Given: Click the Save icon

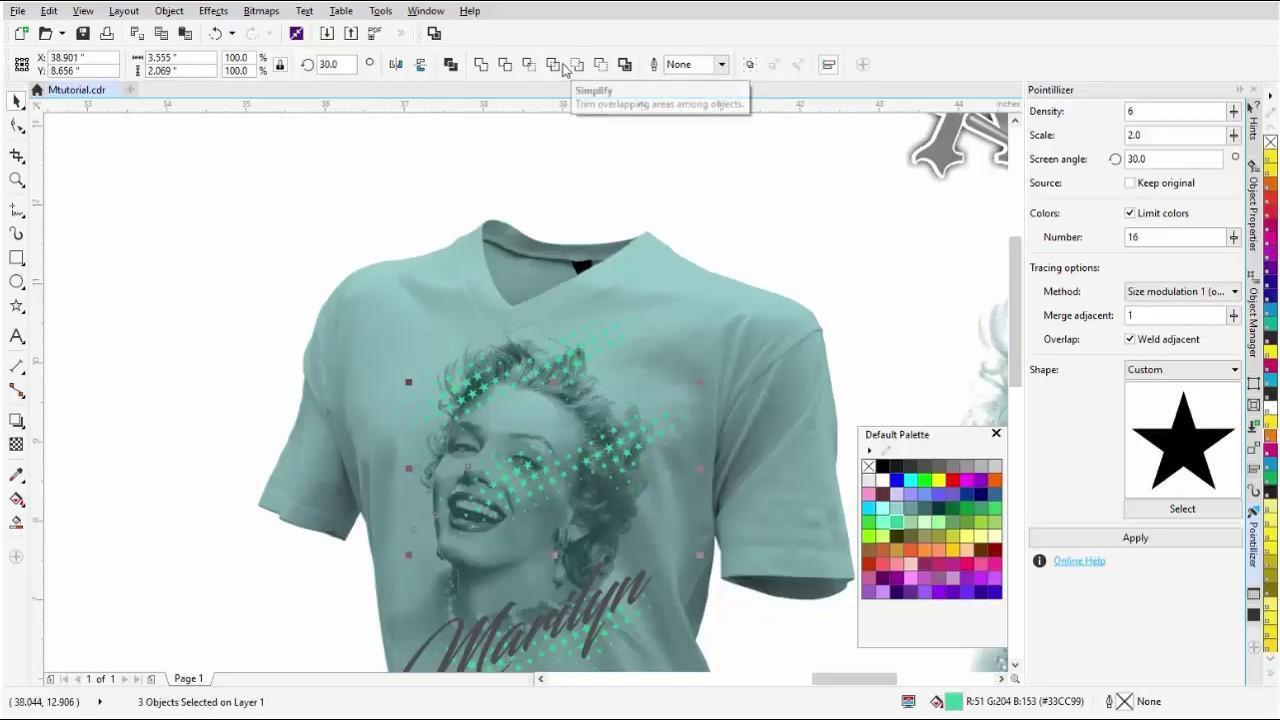Looking at the screenshot, I should click(x=83, y=34).
